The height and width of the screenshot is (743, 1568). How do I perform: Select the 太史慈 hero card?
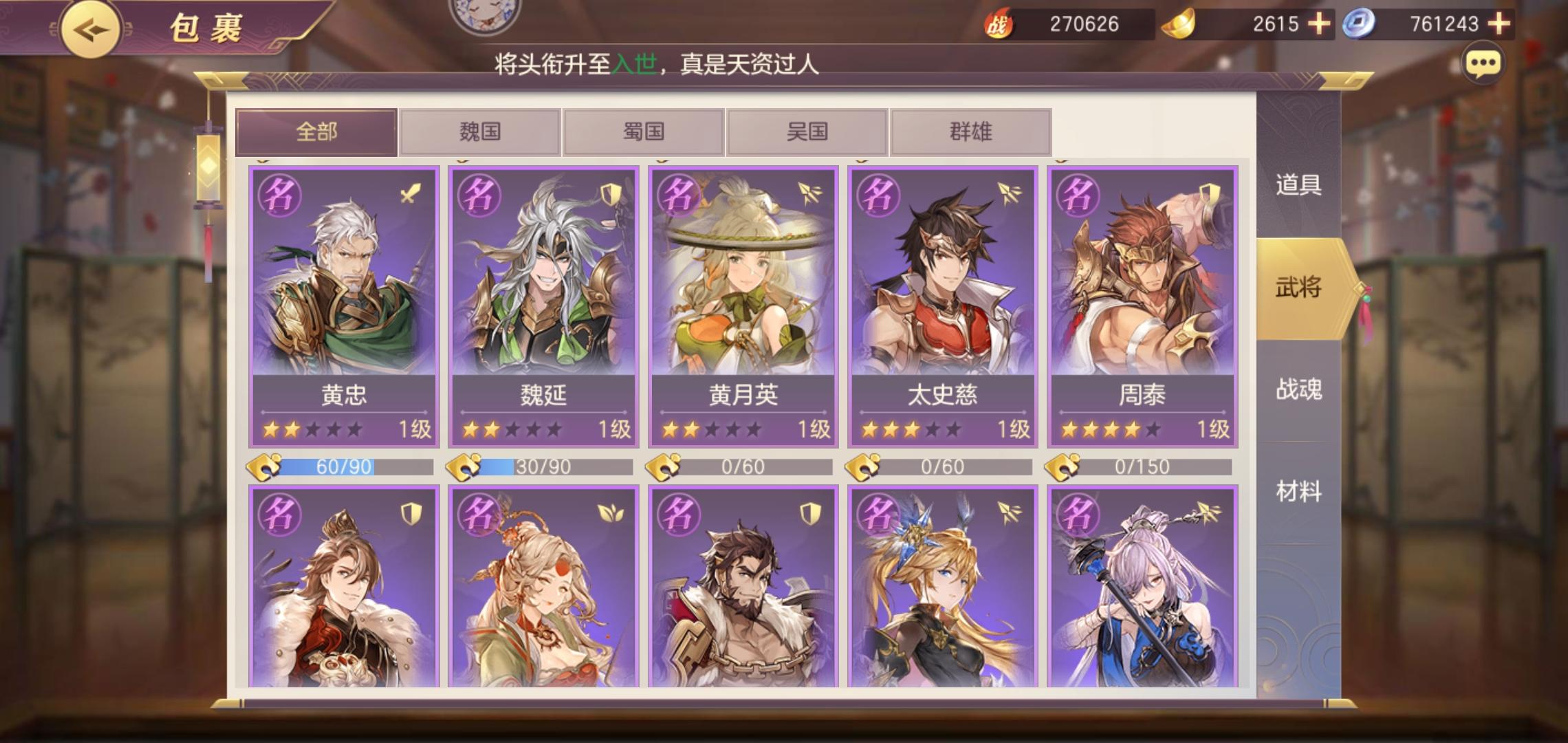point(942,307)
